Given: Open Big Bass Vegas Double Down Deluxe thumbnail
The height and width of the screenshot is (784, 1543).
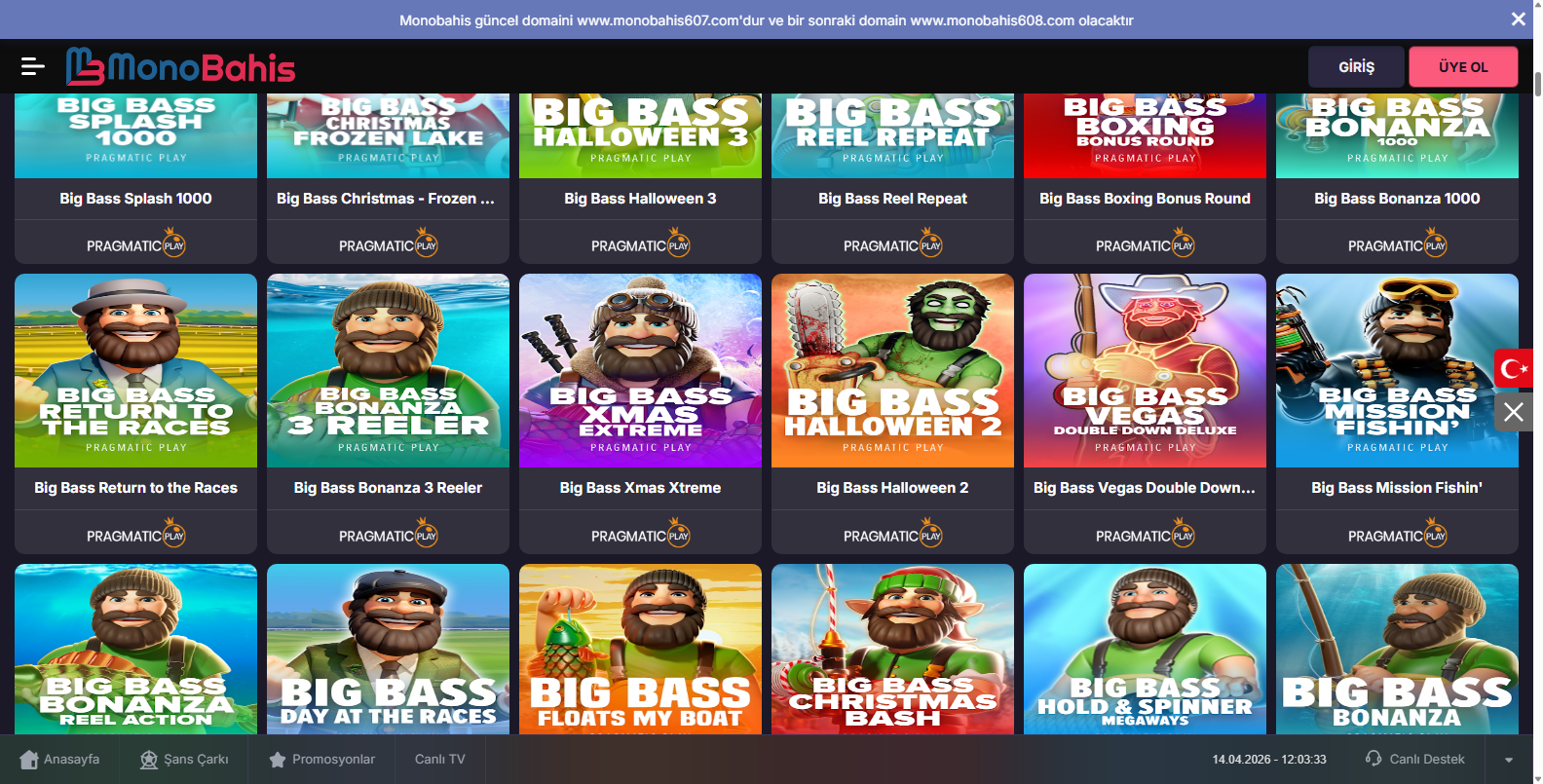Looking at the screenshot, I should (1145, 370).
